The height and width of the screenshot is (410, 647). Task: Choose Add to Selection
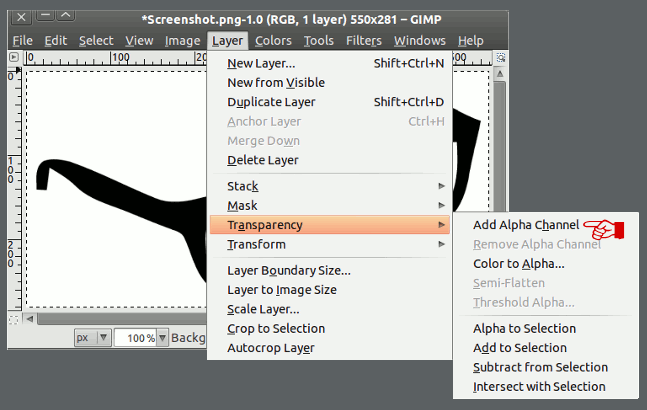tap(545, 348)
